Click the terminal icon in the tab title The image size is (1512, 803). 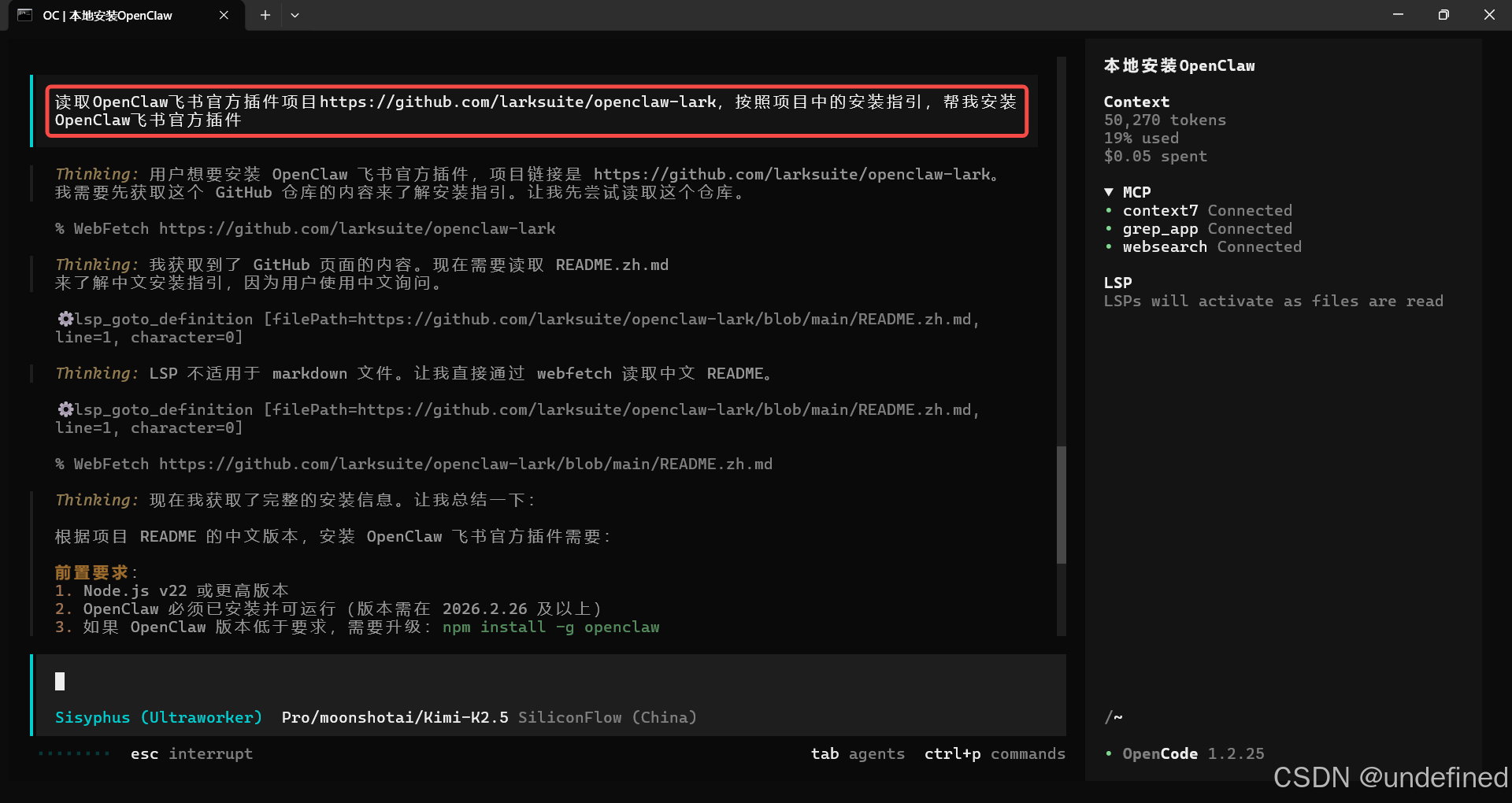(25, 15)
